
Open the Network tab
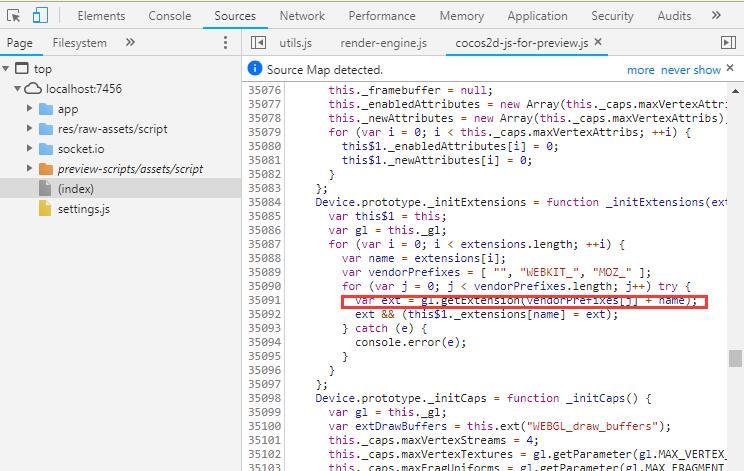pyautogui.click(x=302, y=16)
